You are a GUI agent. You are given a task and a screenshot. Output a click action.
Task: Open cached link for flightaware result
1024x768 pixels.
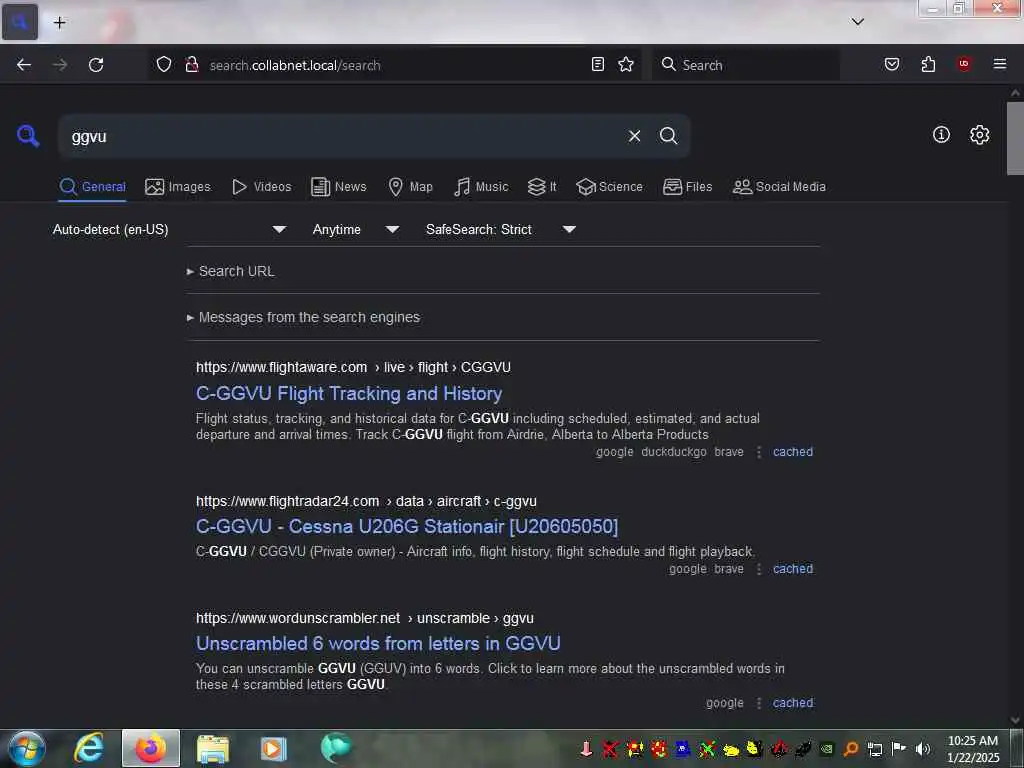point(793,452)
